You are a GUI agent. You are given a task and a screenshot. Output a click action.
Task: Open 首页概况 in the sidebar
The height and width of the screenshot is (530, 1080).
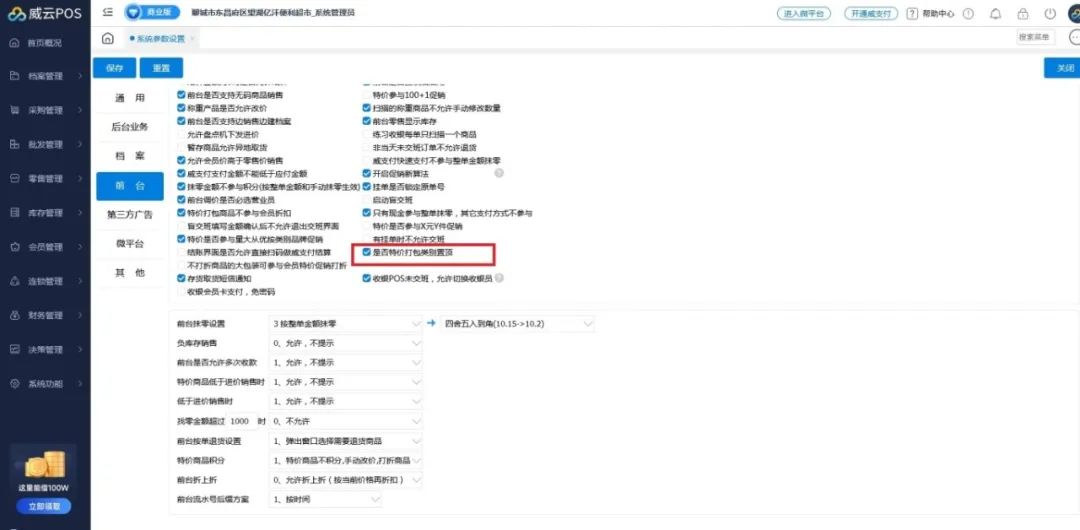(x=45, y=43)
